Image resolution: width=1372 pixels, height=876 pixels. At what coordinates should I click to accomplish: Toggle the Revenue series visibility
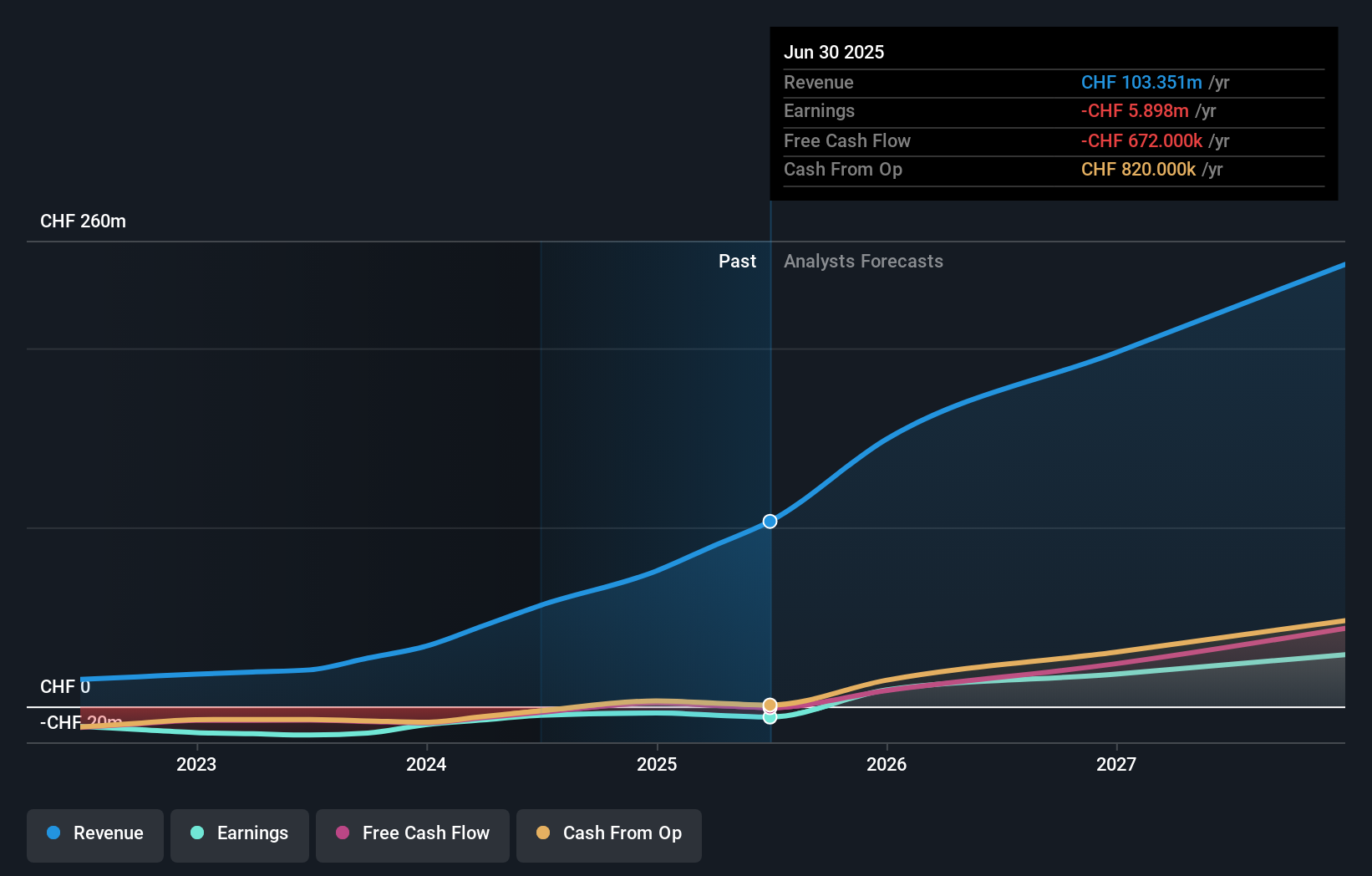94,834
